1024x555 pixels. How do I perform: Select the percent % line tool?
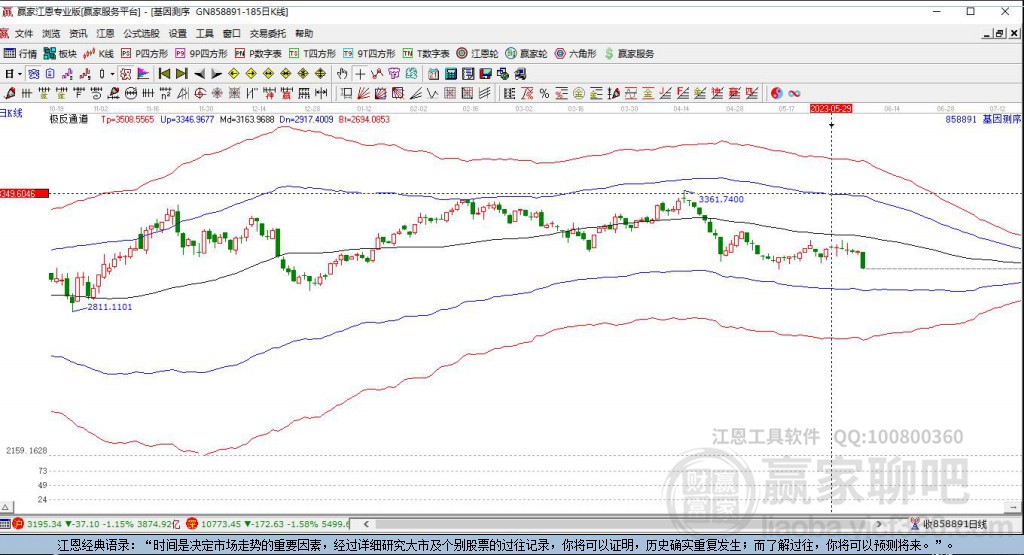544,93
